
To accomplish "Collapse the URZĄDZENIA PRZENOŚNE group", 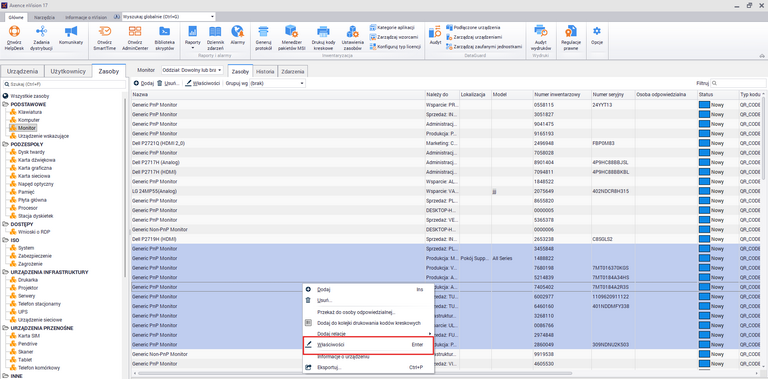I will pyautogui.click(x=5, y=328).
